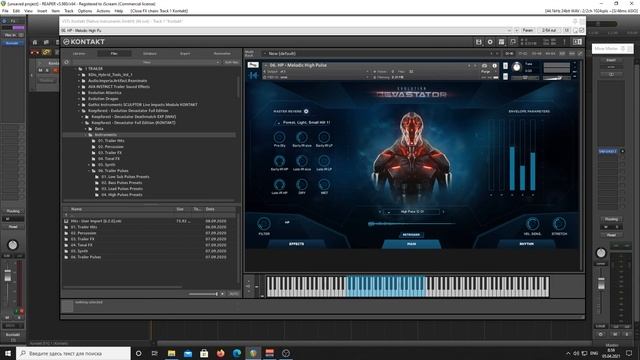Image resolution: width=640 pixels, height=360 pixels.
Task: Click Kontakt minimize view icon
Action: [x=513, y=42]
